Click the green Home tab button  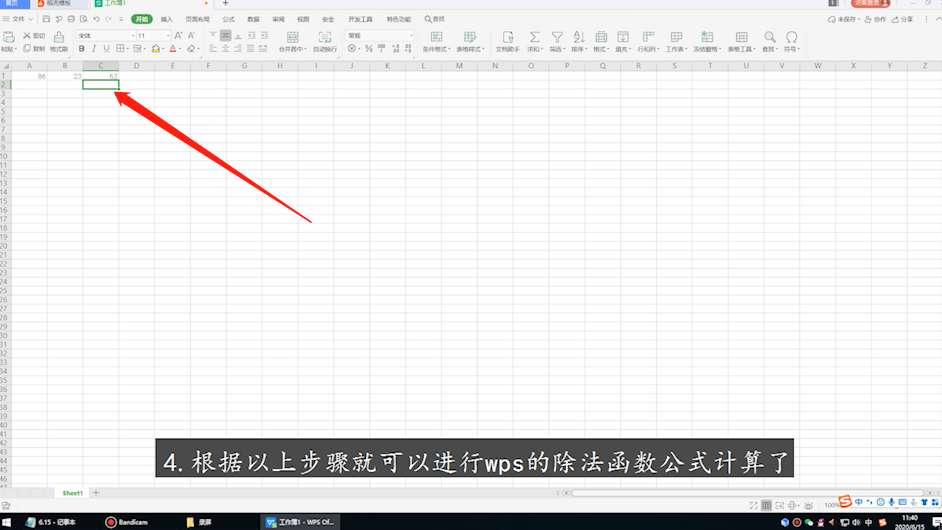click(142, 19)
